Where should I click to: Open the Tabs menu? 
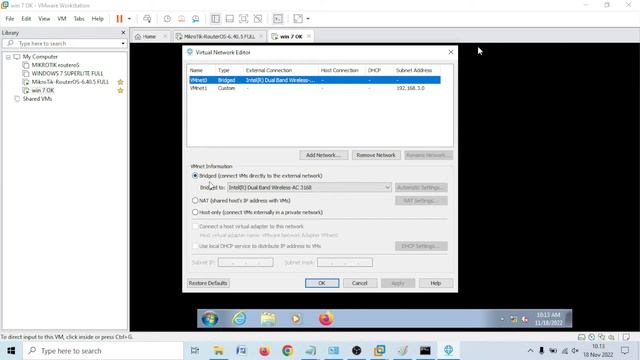coord(79,19)
